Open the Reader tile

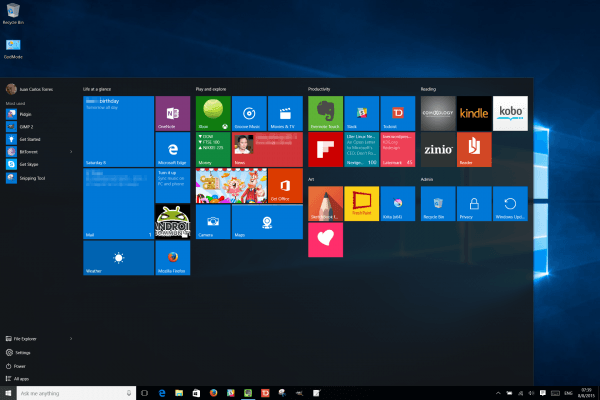[x=474, y=149]
